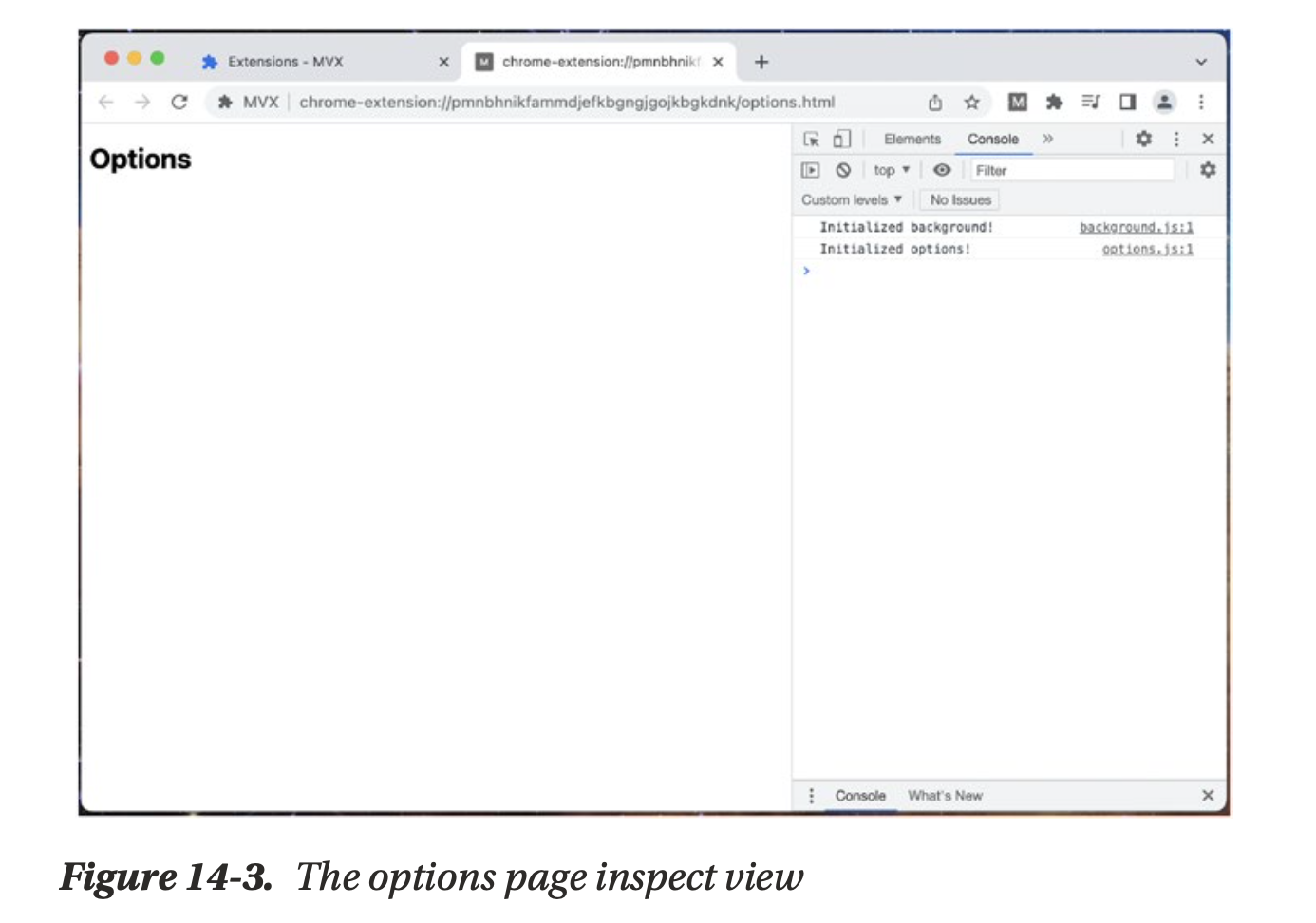Click the inspect element picker icon

(x=811, y=140)
